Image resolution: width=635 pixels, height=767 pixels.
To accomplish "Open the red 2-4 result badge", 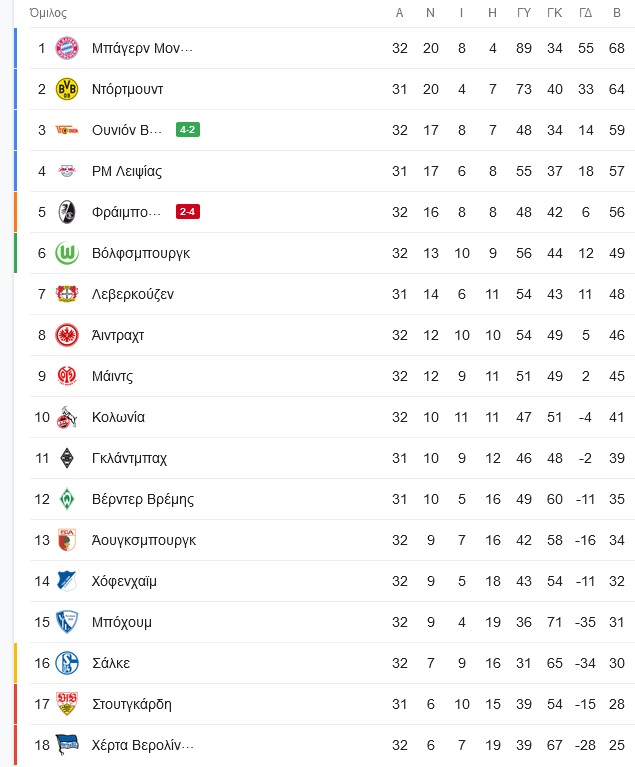I will [188, 212].
